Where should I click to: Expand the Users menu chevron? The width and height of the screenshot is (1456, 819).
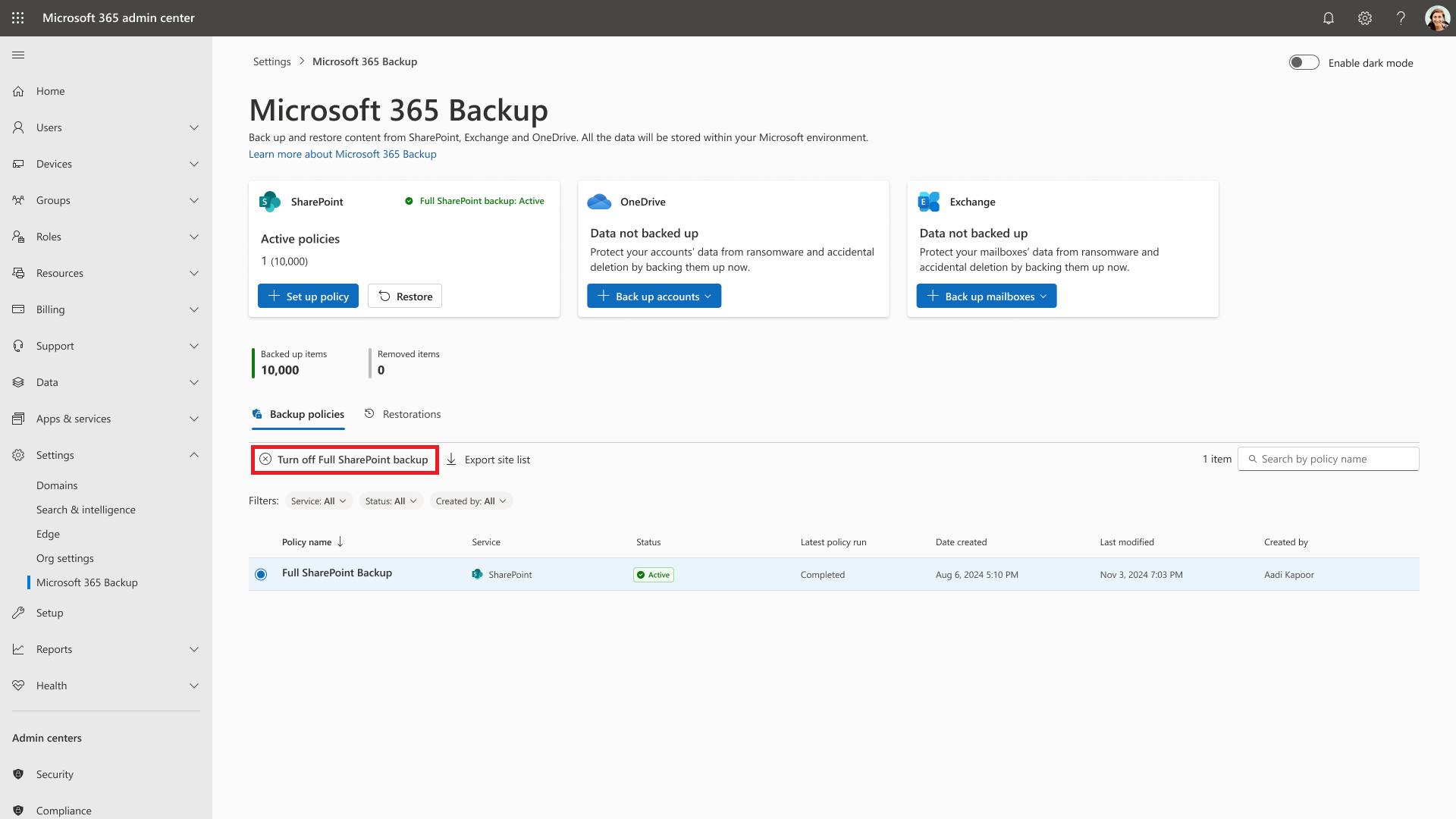coord(194,127)
